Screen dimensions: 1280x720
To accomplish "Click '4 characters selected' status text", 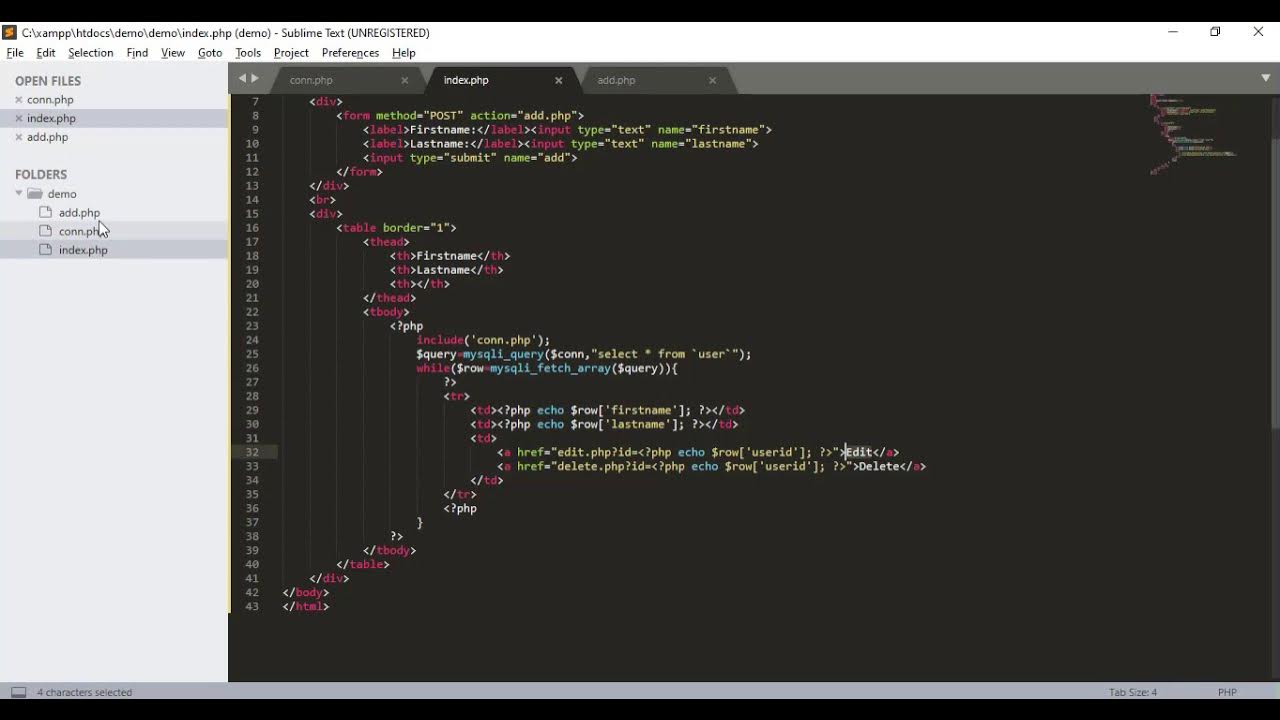I will pyautogui.click(x=84, y=692).
